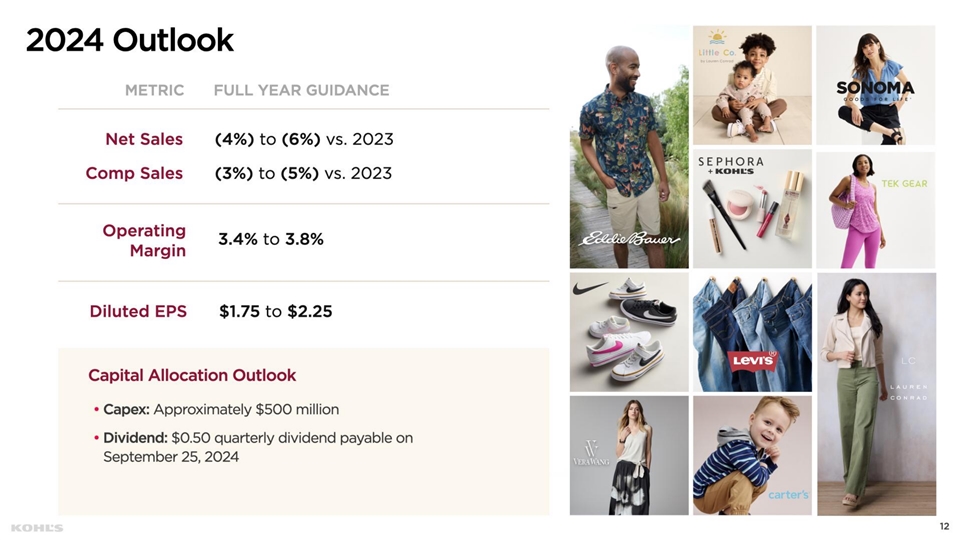Image resolution: width=960 pixels, height=540 pixels.
Task: Click the Little Co. sun logo
Action: point(717,46)
